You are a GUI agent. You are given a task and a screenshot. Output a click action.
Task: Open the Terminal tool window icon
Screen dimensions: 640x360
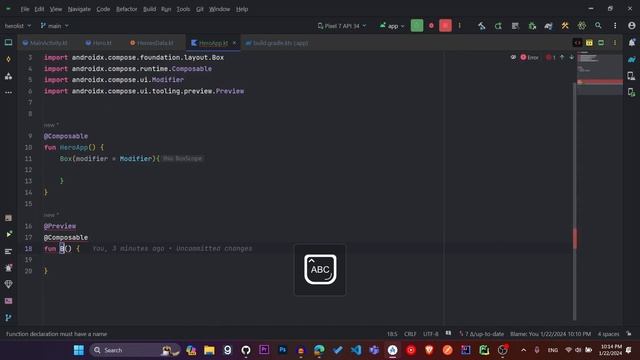(8, 301)
